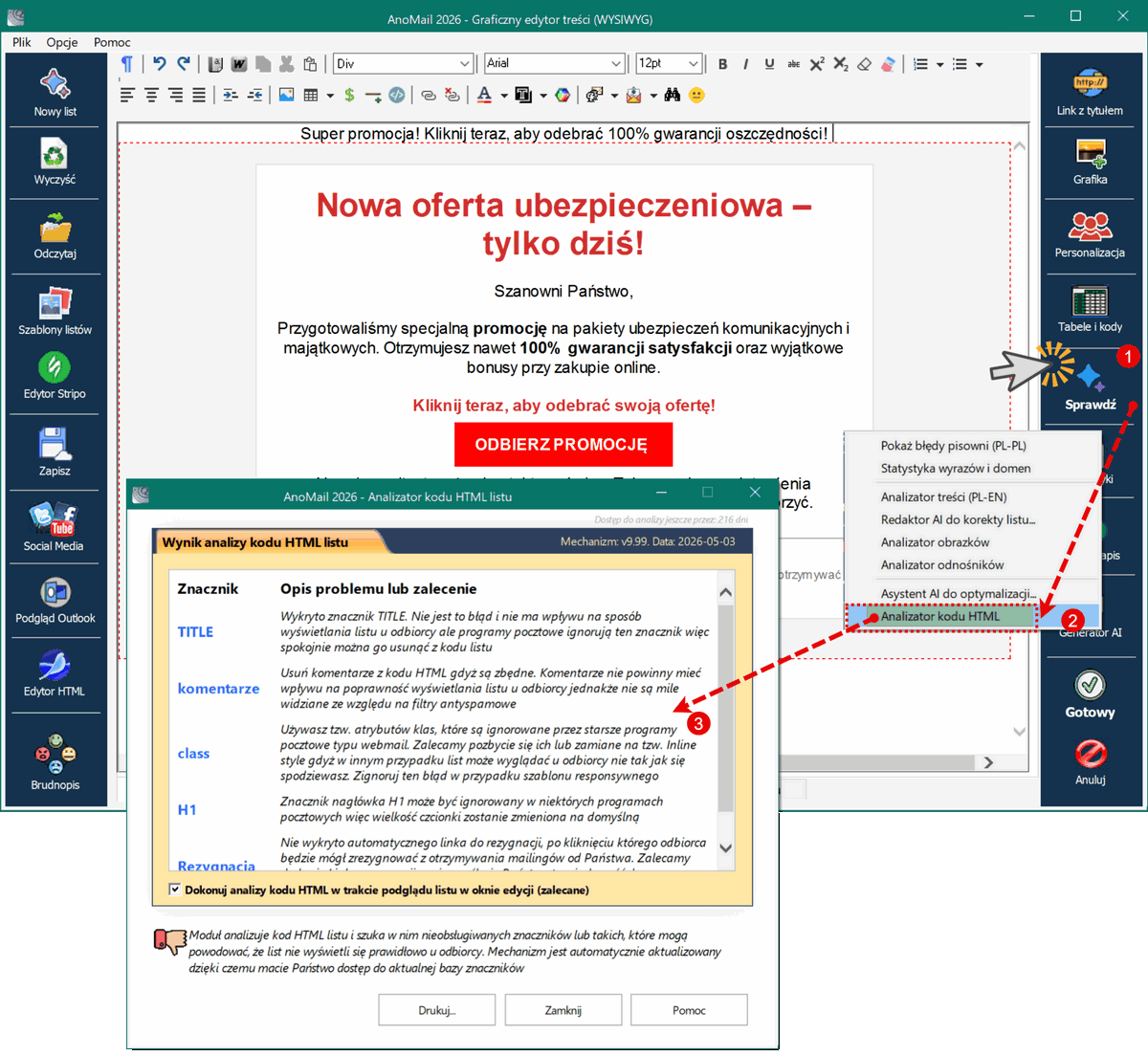Click the Drukuj... button
Viewport: 1148px width, 1056px height.
[x=437, y=1010]
